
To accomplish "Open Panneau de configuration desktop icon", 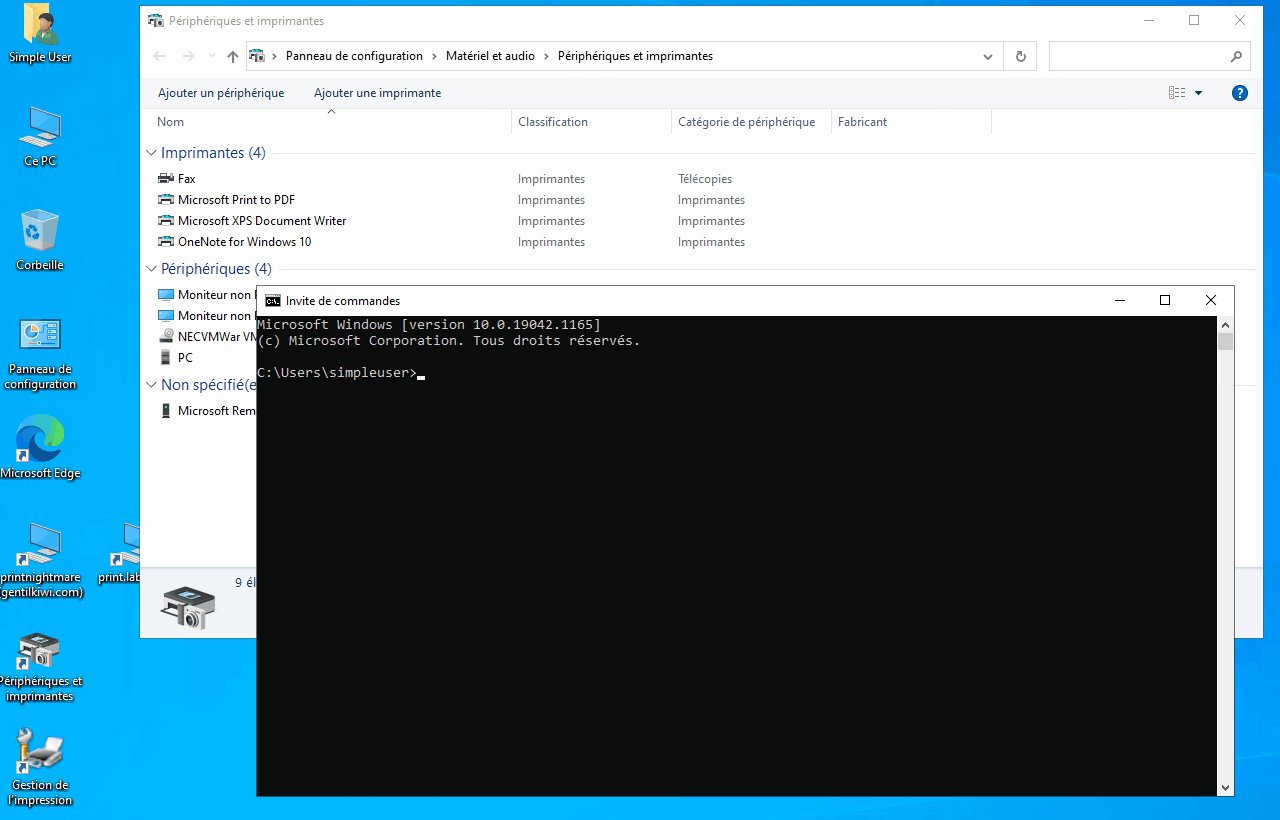I will 40,353.
